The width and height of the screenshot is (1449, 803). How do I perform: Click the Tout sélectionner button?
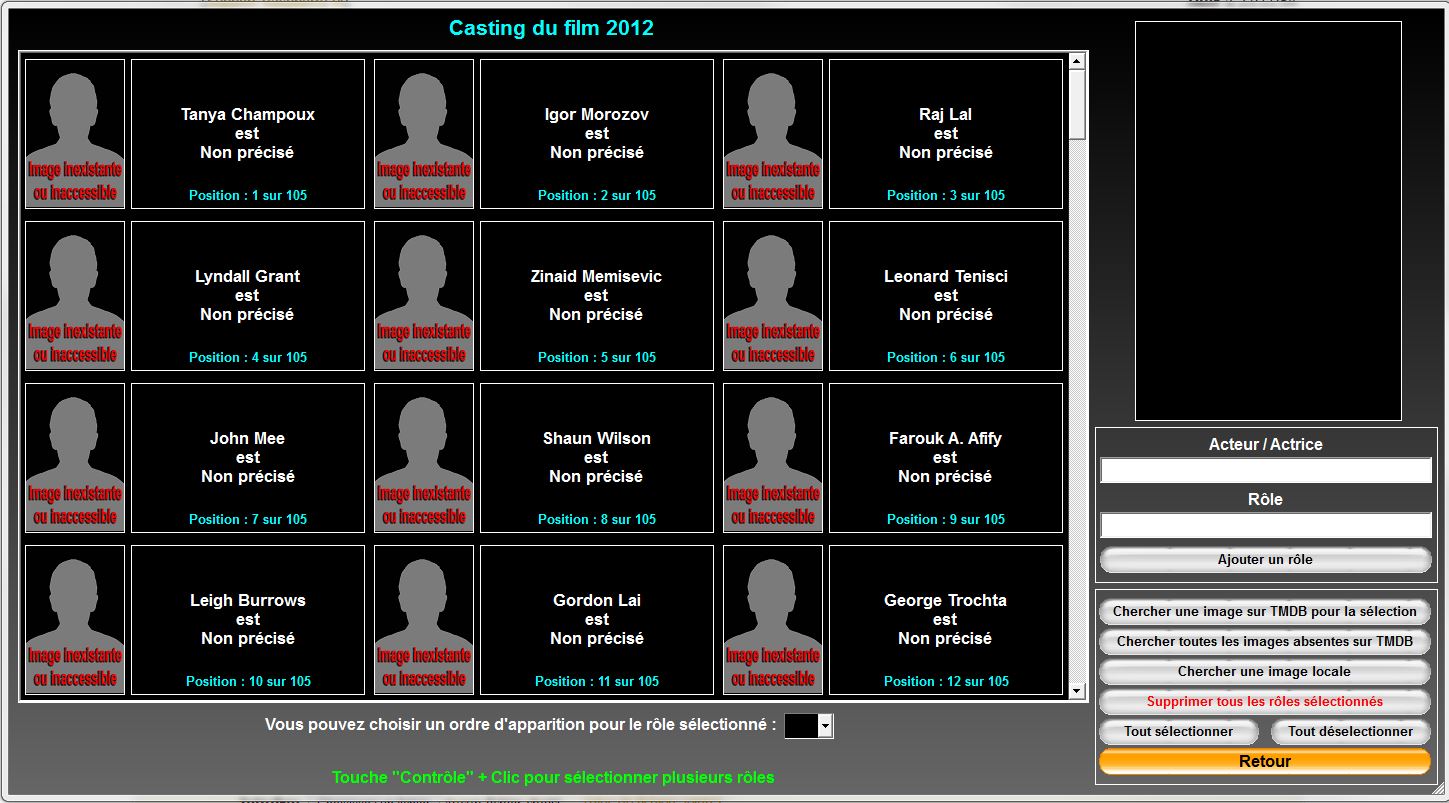coord(1178,732)
